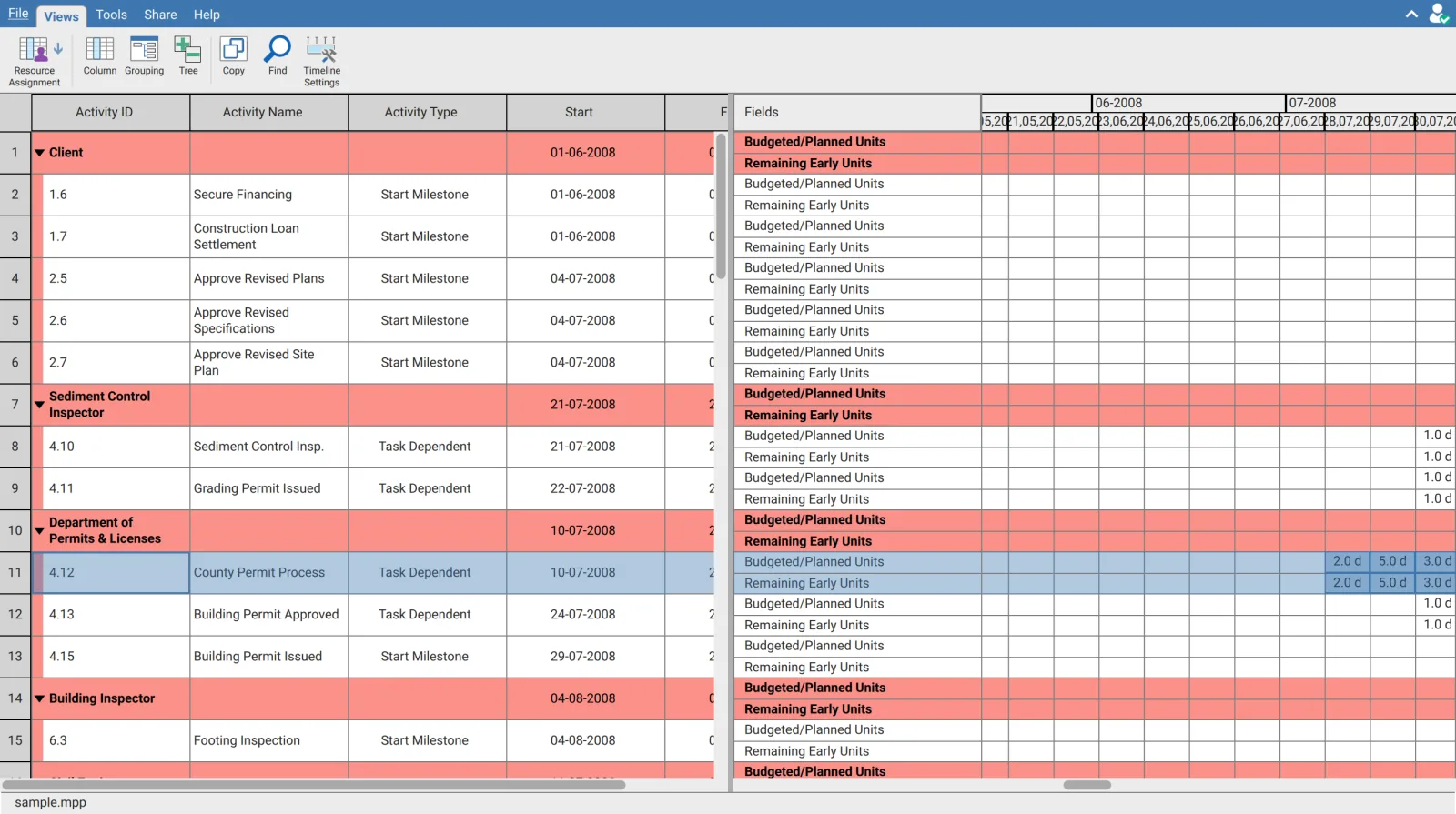
Task: Select the Secure Financing activity cell
Action: coord(268,195)
